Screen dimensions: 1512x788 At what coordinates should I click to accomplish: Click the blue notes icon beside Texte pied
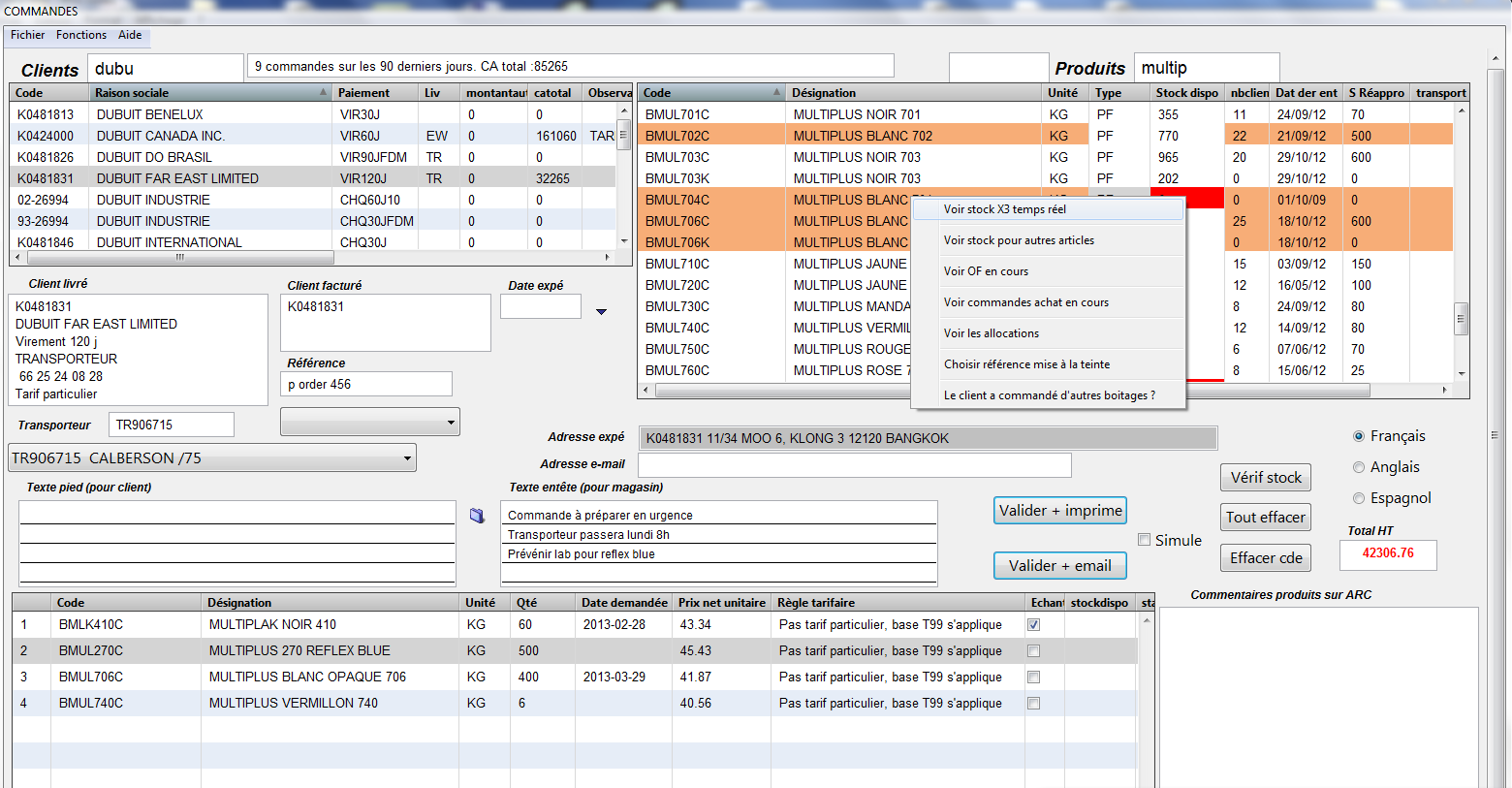[477, 515]
